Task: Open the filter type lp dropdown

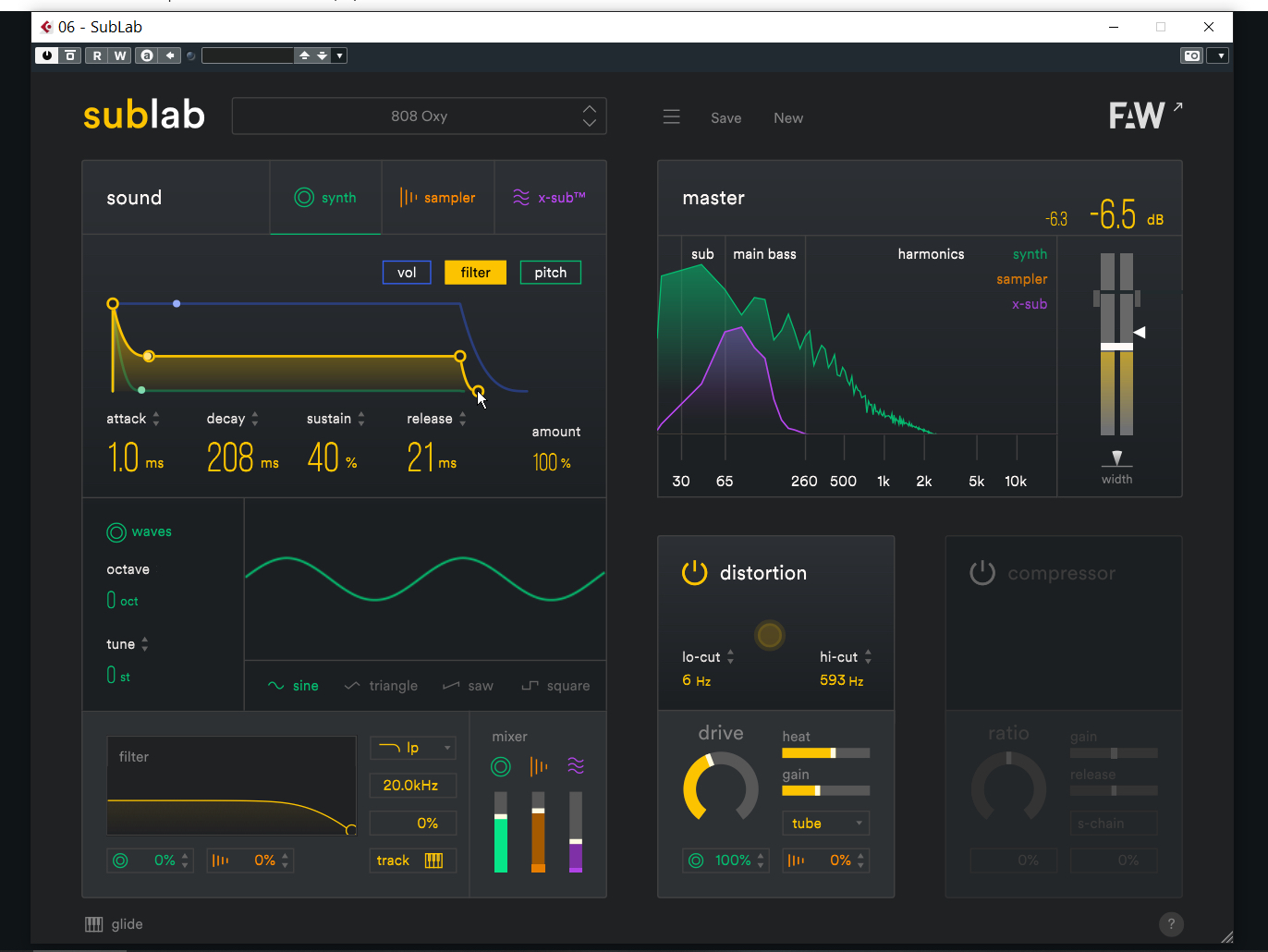Action: coord(413,748)
